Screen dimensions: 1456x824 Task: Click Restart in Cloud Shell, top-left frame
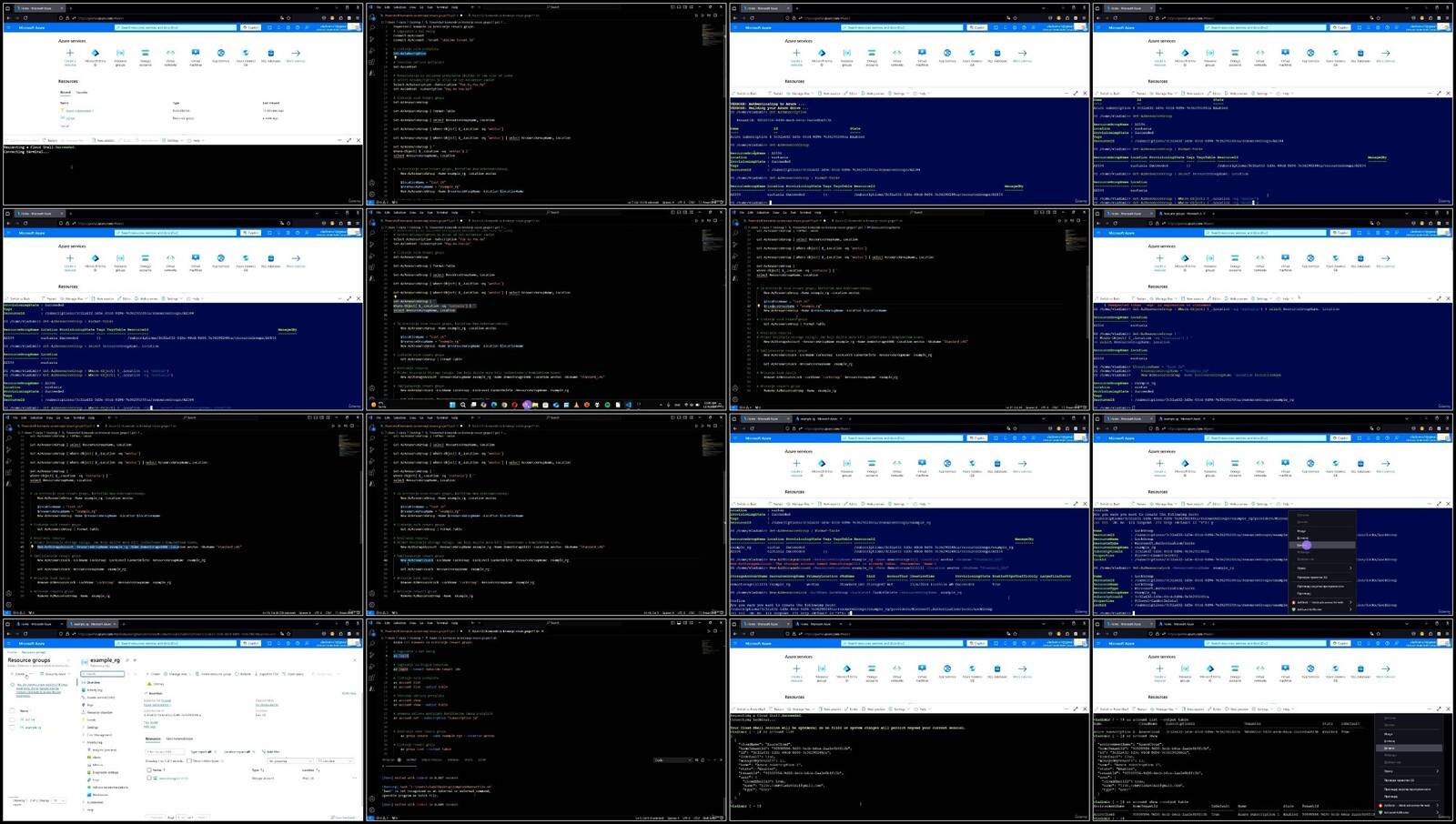[x=50, y=140]
